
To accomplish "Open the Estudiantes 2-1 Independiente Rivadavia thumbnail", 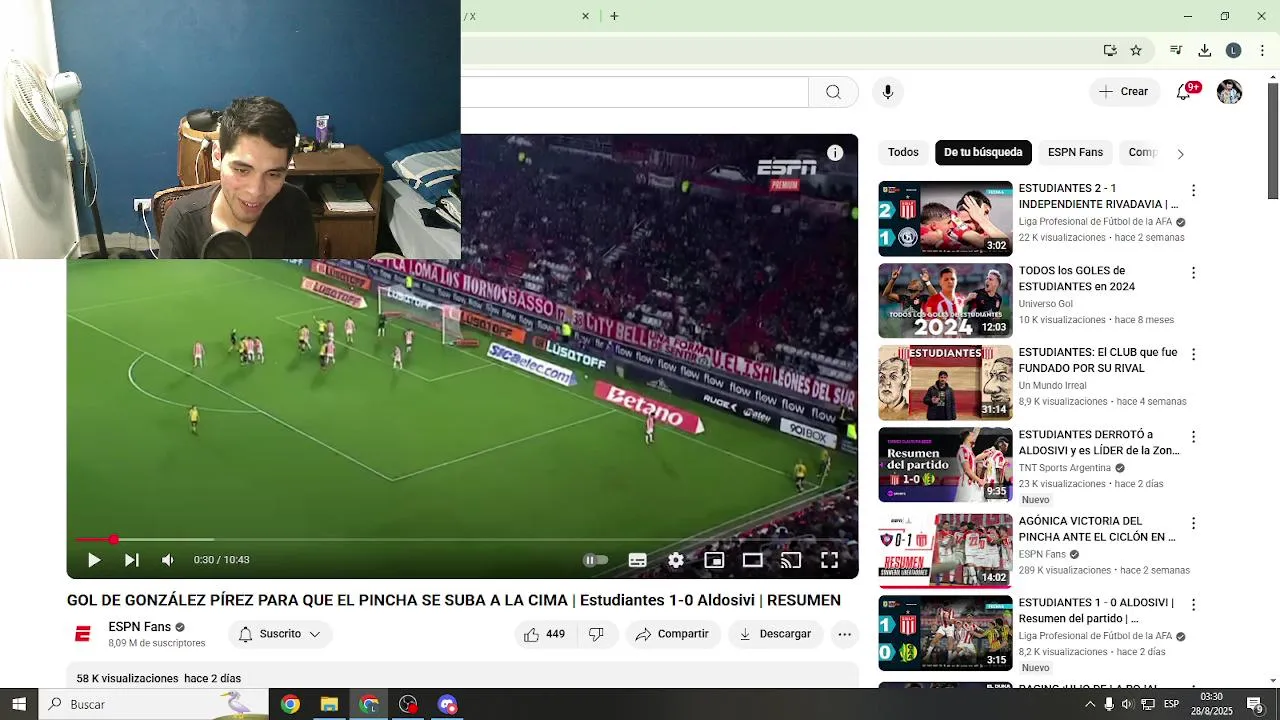I will 945,218.
